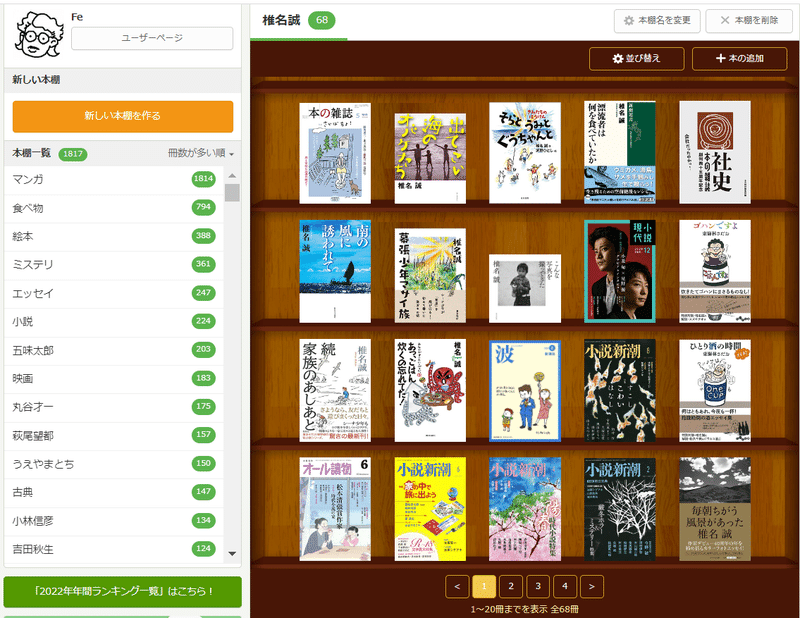The width and height of the screenshot is (800, 618).
Task: Open the 冊数が多い順 sort dropdown
Action: click(201, 153)
